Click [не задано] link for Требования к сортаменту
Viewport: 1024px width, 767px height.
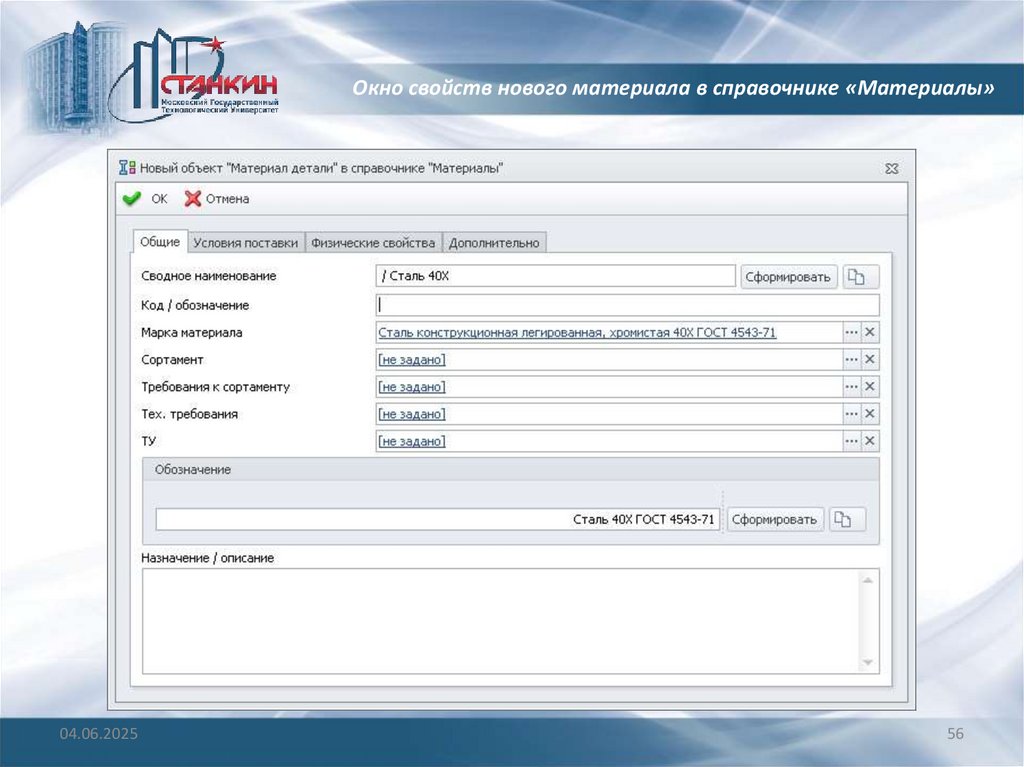412,387
